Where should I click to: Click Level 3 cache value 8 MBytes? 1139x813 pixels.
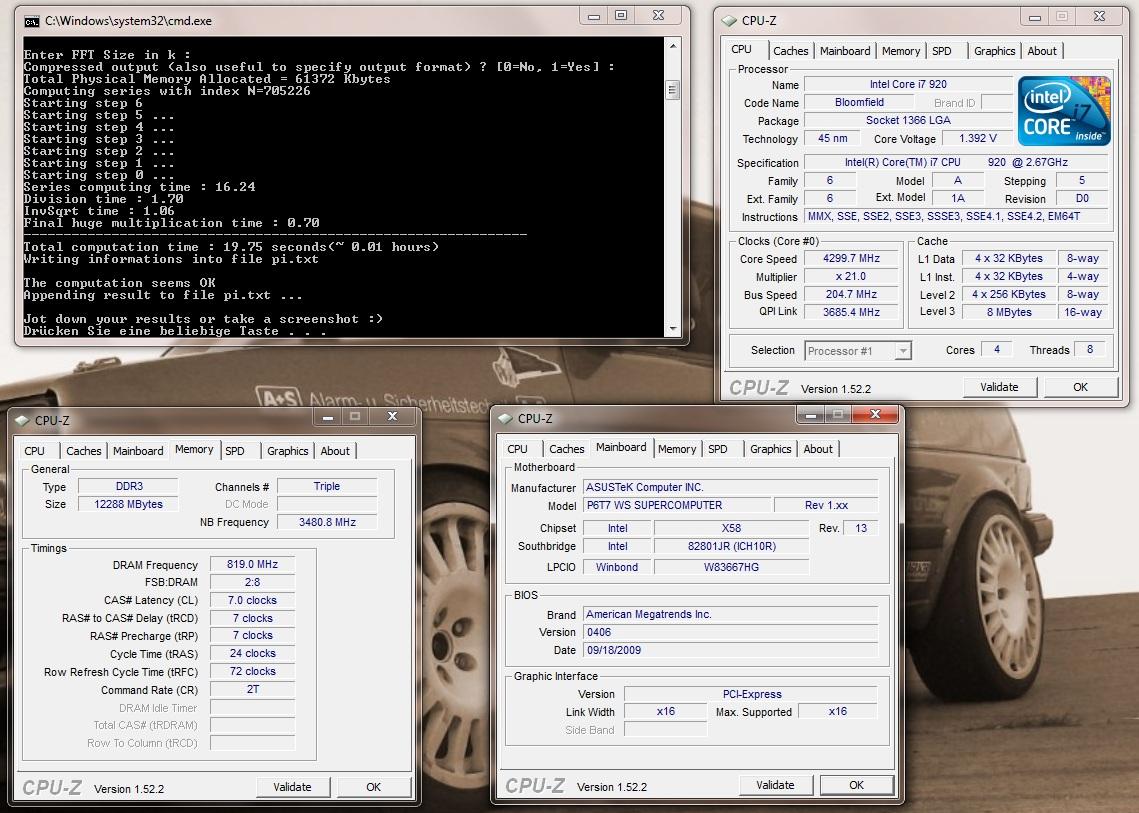tap(1009, 312)
